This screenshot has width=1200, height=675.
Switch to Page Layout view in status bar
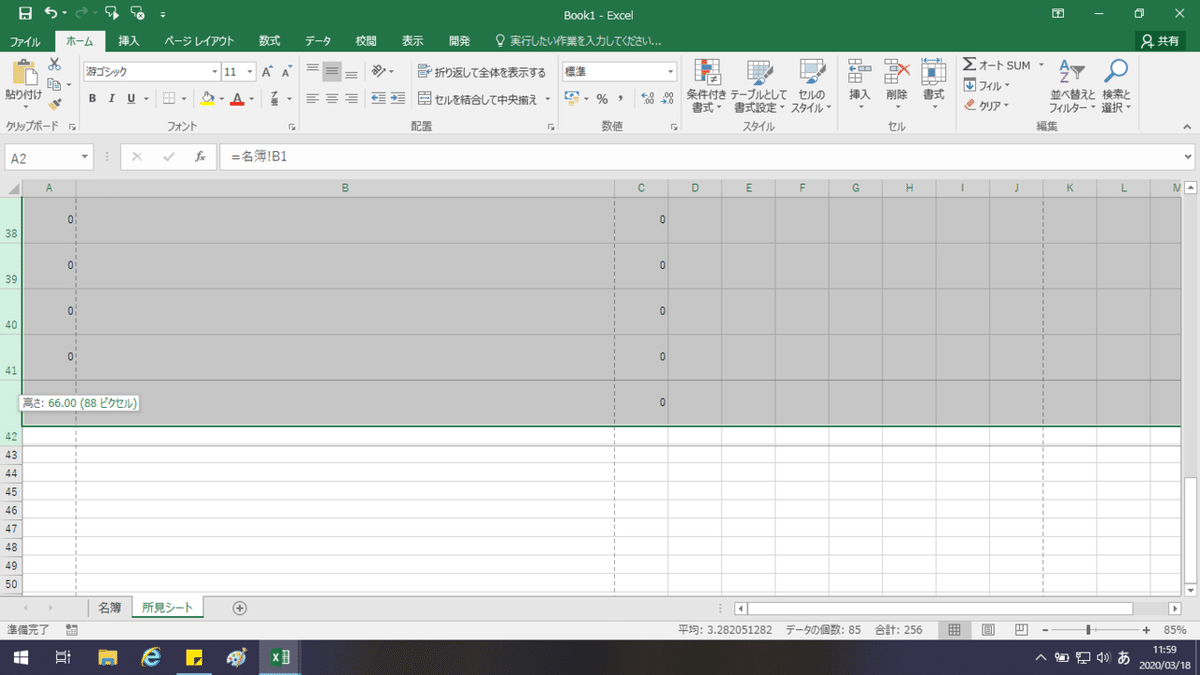click(x=988, y=630)
